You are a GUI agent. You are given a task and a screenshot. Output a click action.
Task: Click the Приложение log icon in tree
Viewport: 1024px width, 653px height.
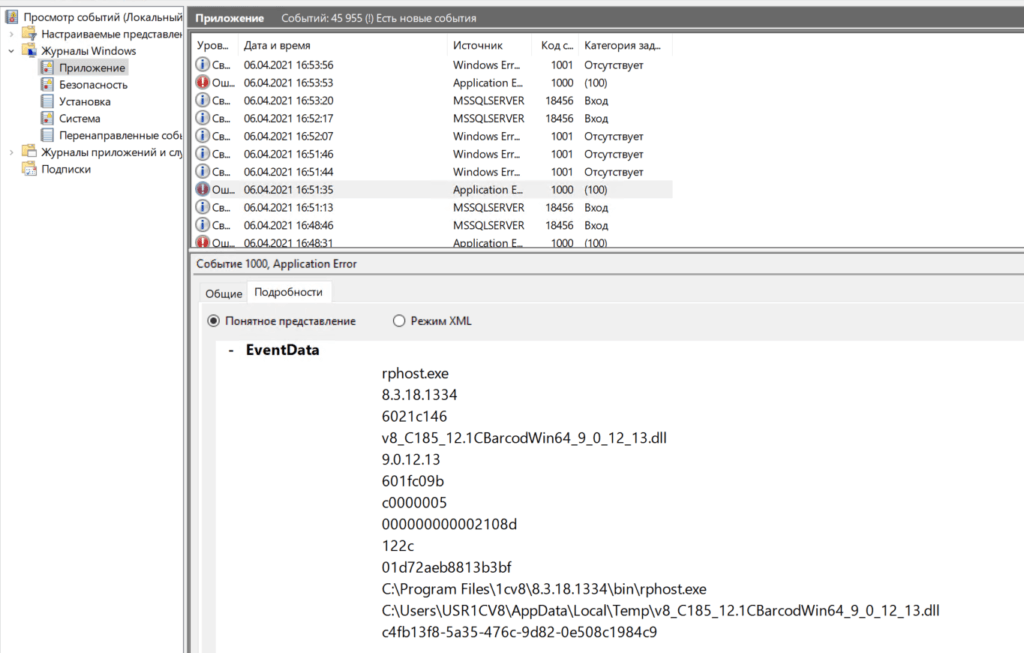point(47,68)
